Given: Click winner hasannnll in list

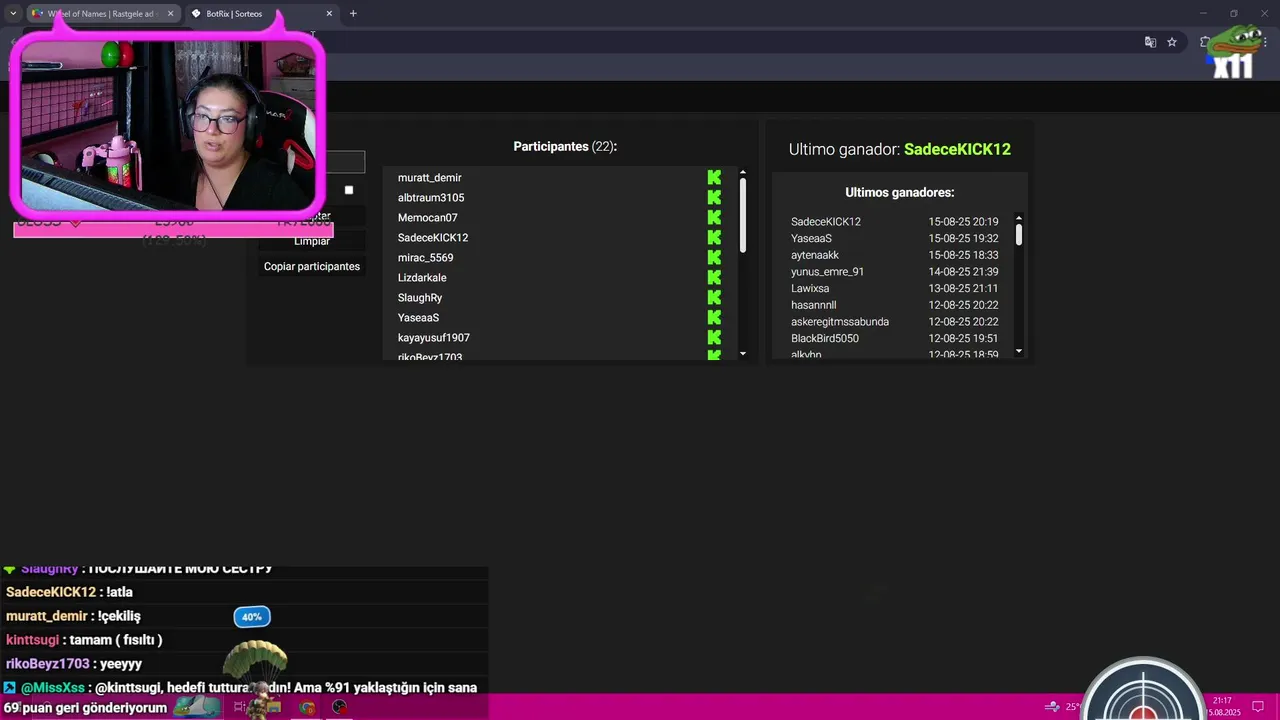Looking at the screenshot, I should pyautogui.click(x=814, y=305).
